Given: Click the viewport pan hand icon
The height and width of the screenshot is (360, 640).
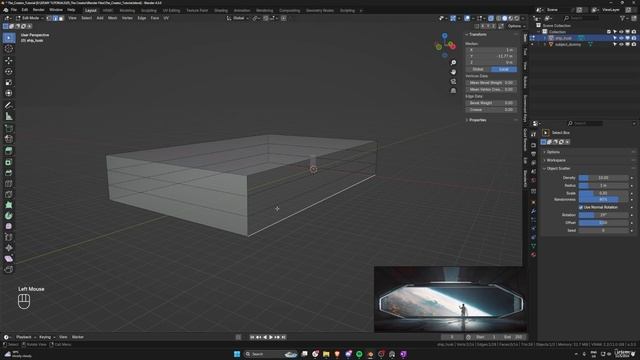Looking at the screenshot, I should coord(453,72).
